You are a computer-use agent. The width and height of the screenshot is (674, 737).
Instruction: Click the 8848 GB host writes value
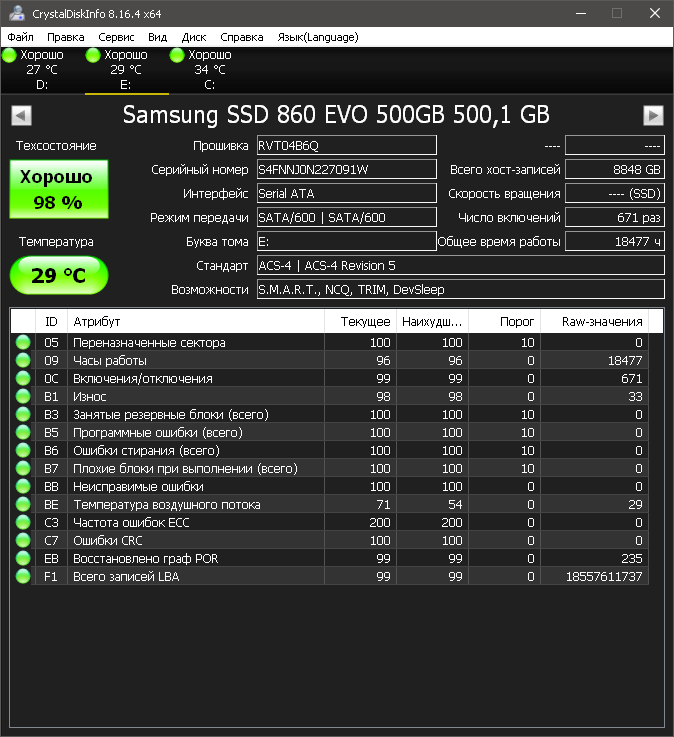click(615, 169)
